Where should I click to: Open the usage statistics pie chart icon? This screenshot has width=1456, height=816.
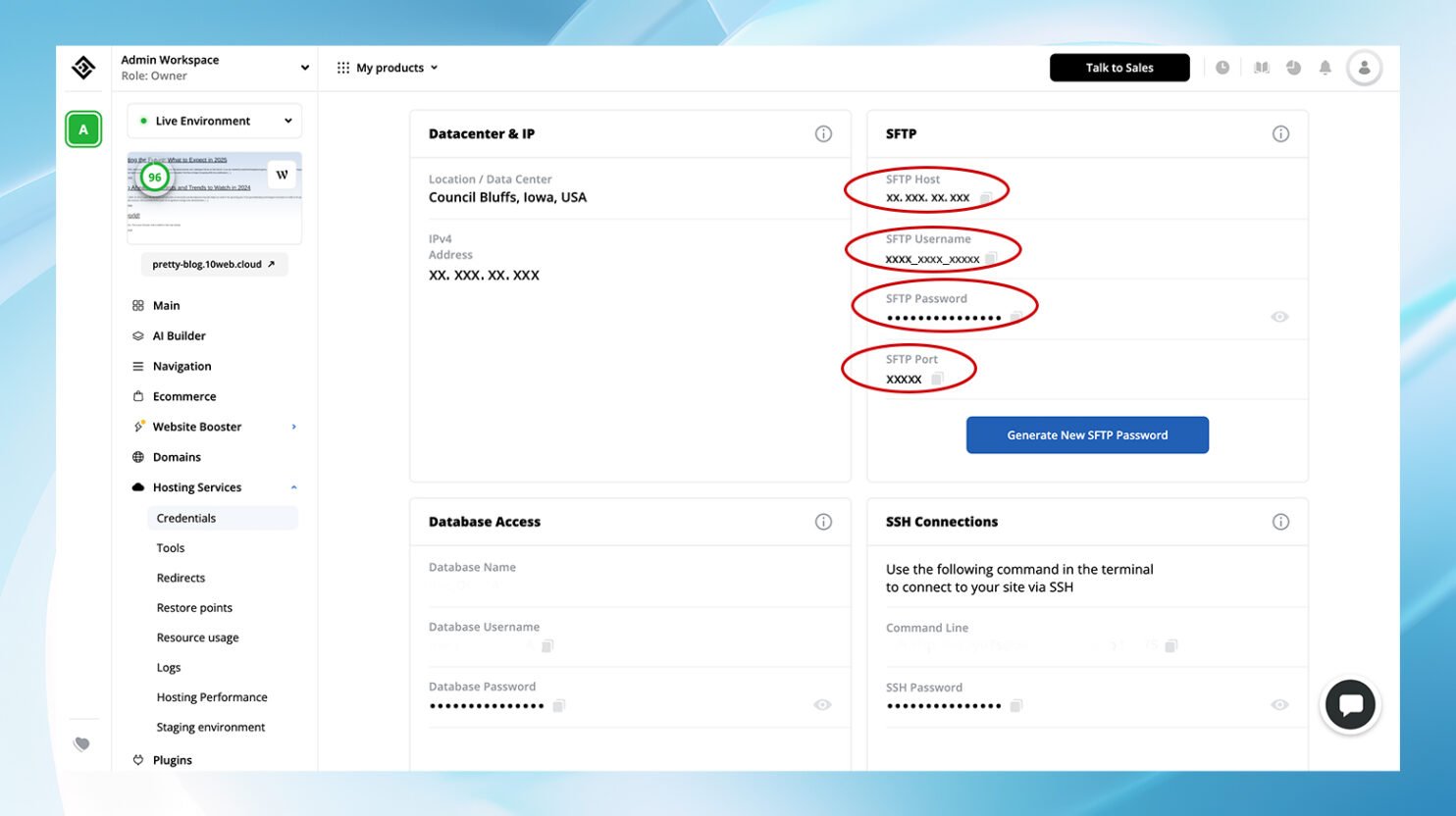click(1293, 67)
